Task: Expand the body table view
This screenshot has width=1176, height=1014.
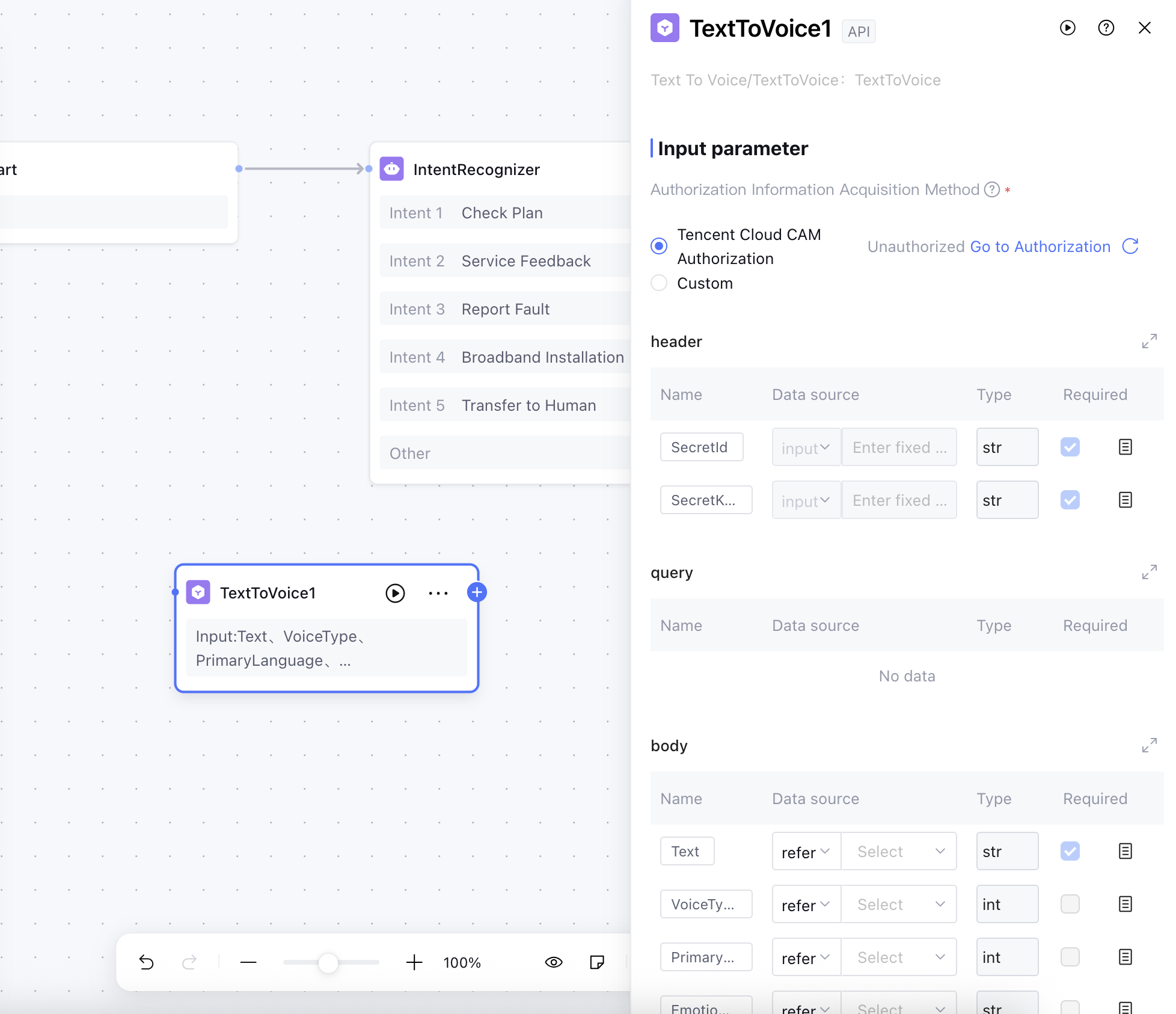Action: (1149, 745)
